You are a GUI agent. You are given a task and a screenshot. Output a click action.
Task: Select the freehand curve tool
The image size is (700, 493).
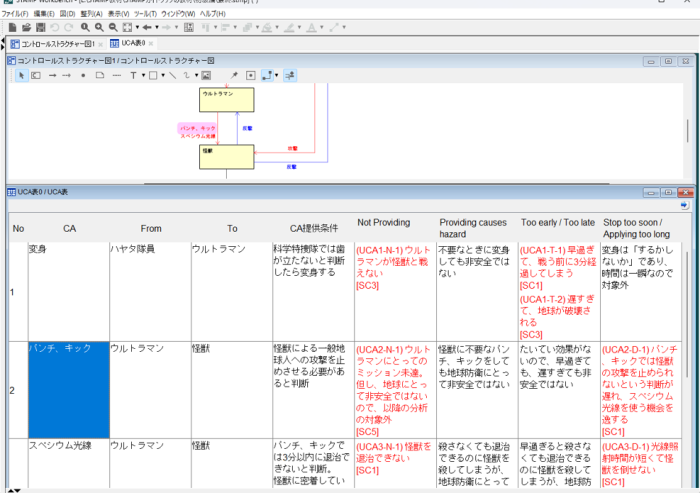187,75
